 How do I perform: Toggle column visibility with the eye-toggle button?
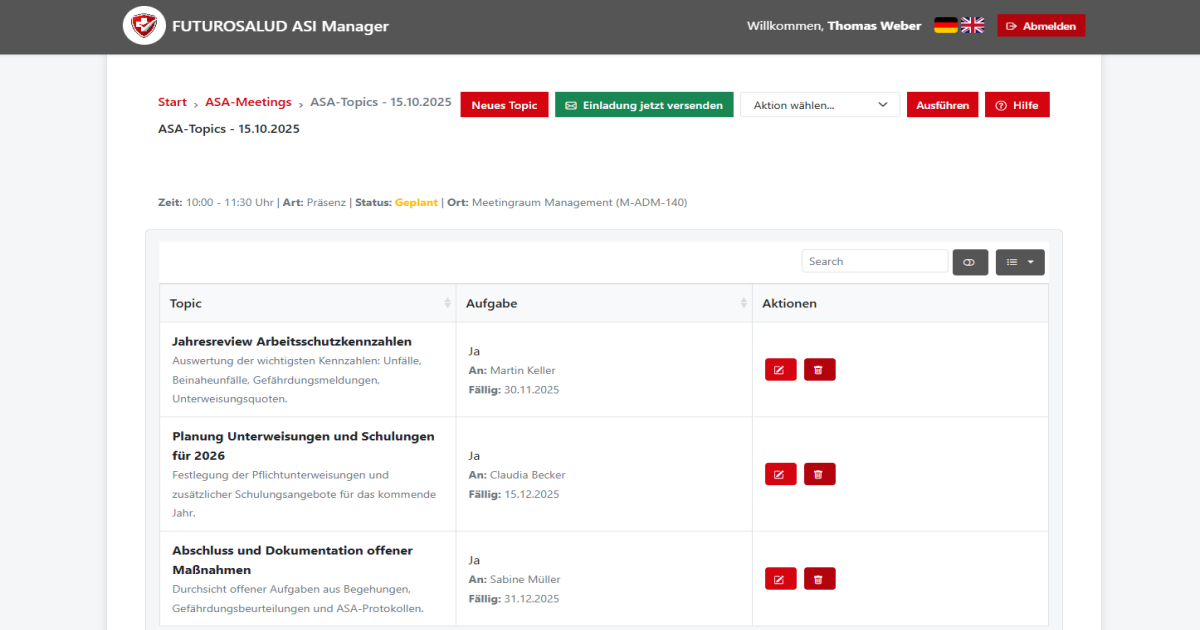click(969, 261)
